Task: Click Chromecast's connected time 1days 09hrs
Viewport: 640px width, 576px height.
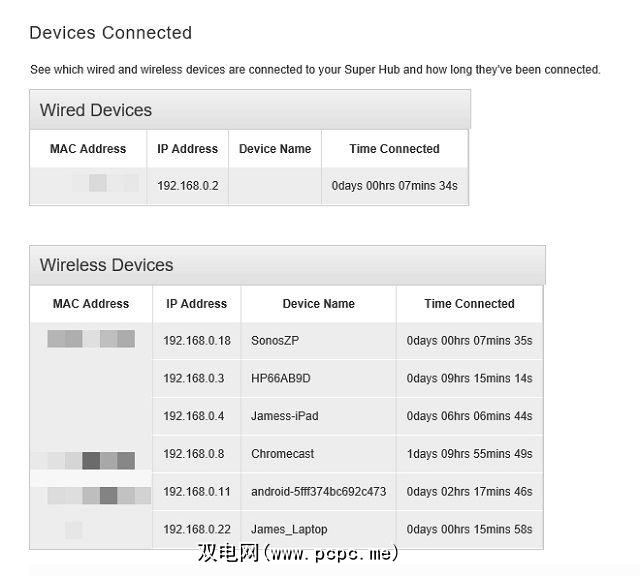Action: coord(469,454)
